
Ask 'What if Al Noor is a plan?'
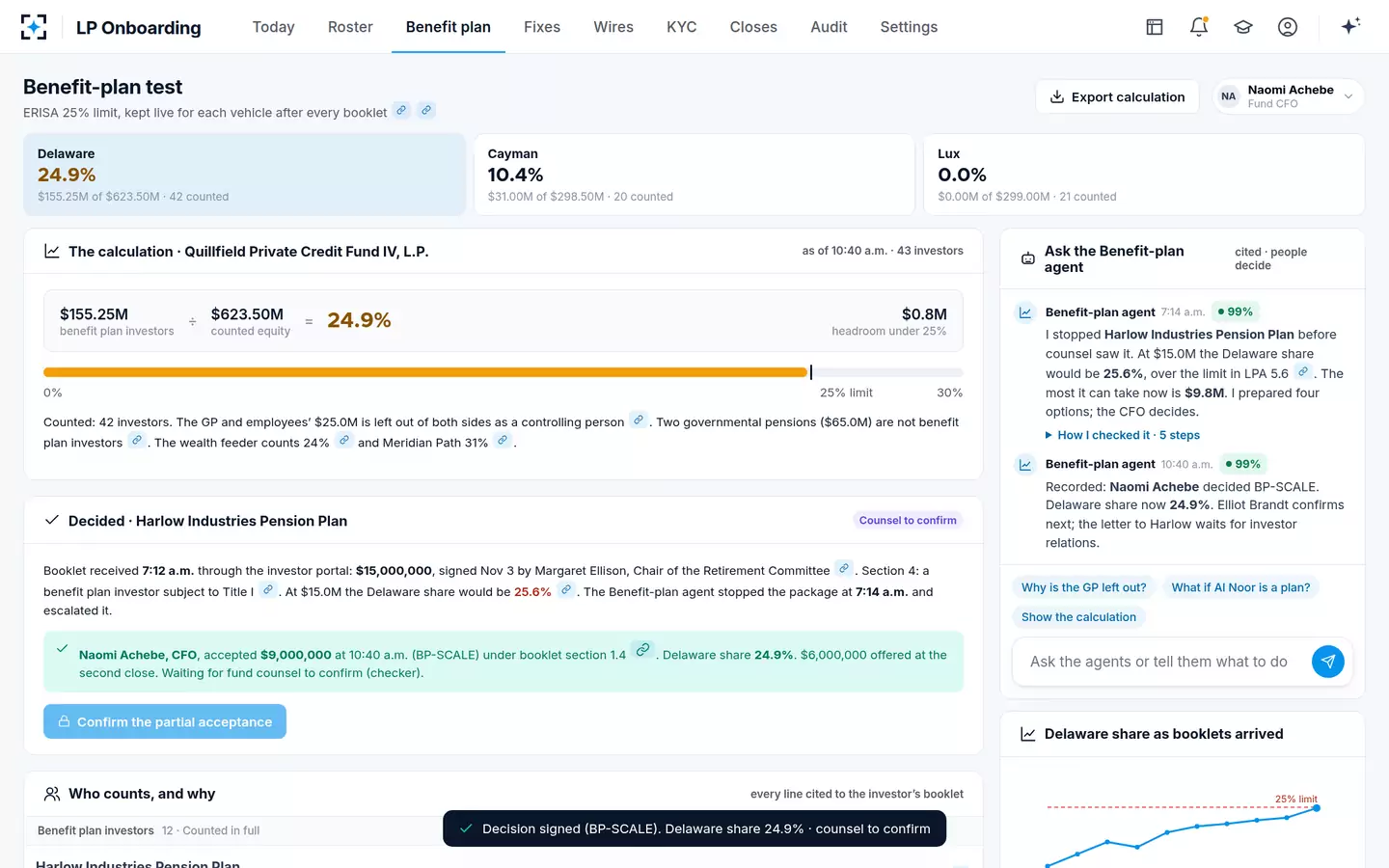[x=1240, y=587]
